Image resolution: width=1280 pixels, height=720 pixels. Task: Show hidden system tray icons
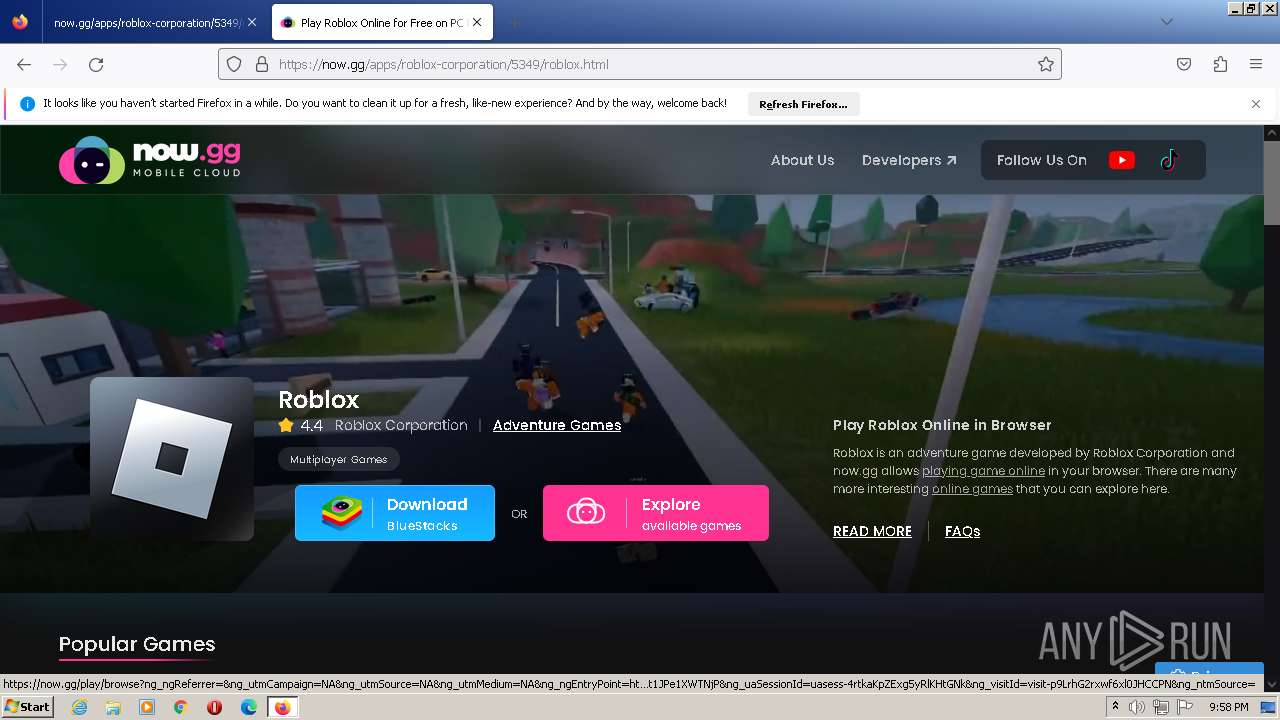coord(1115,707)
